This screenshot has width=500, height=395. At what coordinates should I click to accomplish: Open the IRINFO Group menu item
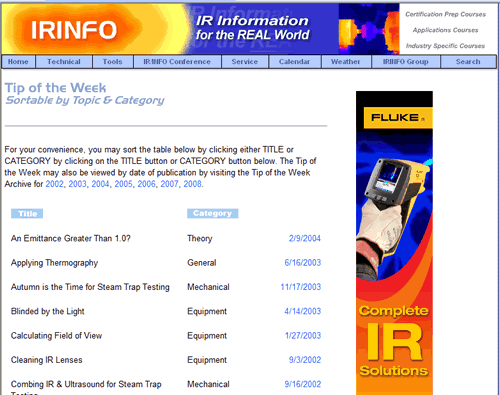click(x=406, y=62)
